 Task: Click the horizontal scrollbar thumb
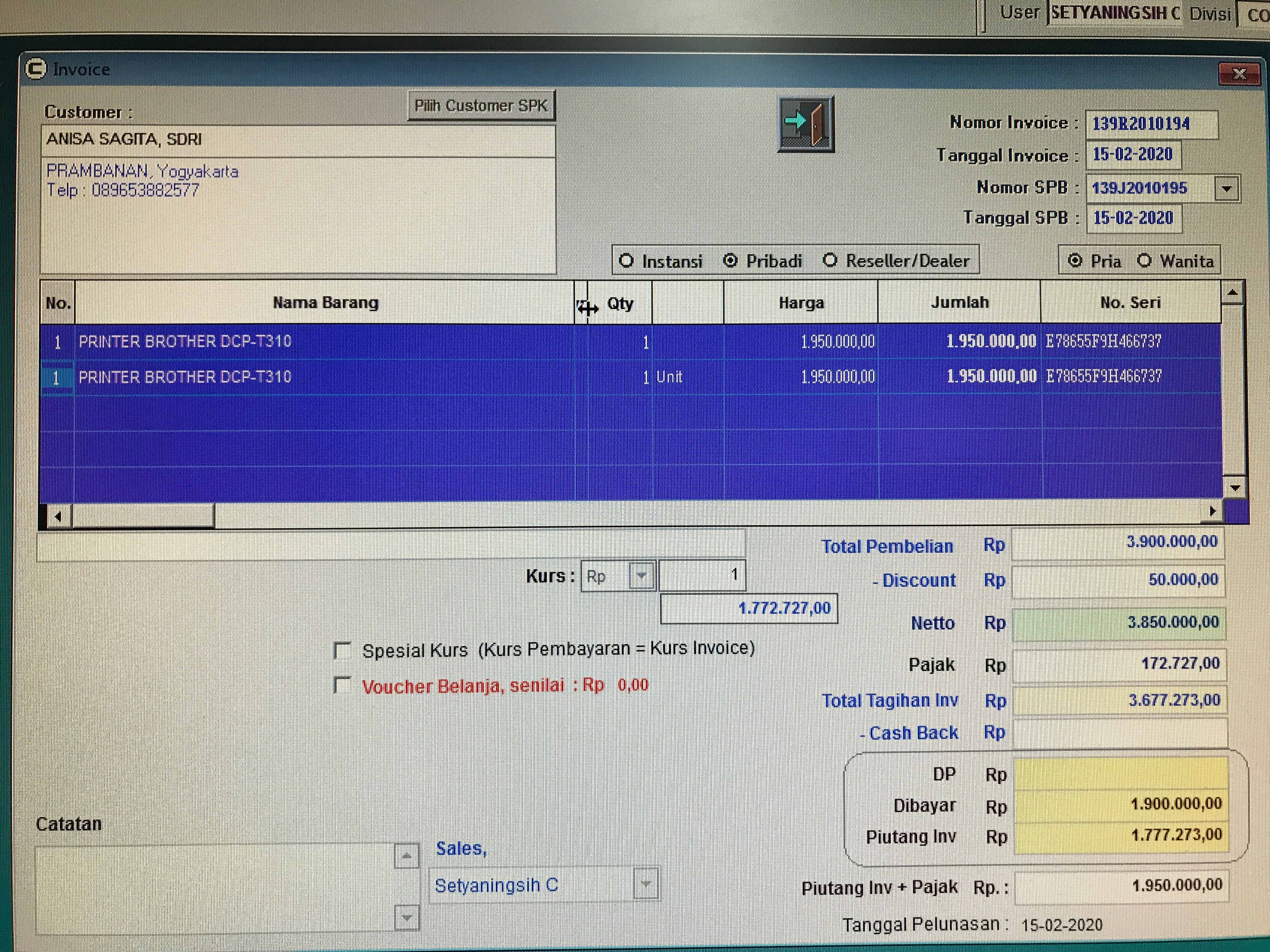(x=142, y=516)
